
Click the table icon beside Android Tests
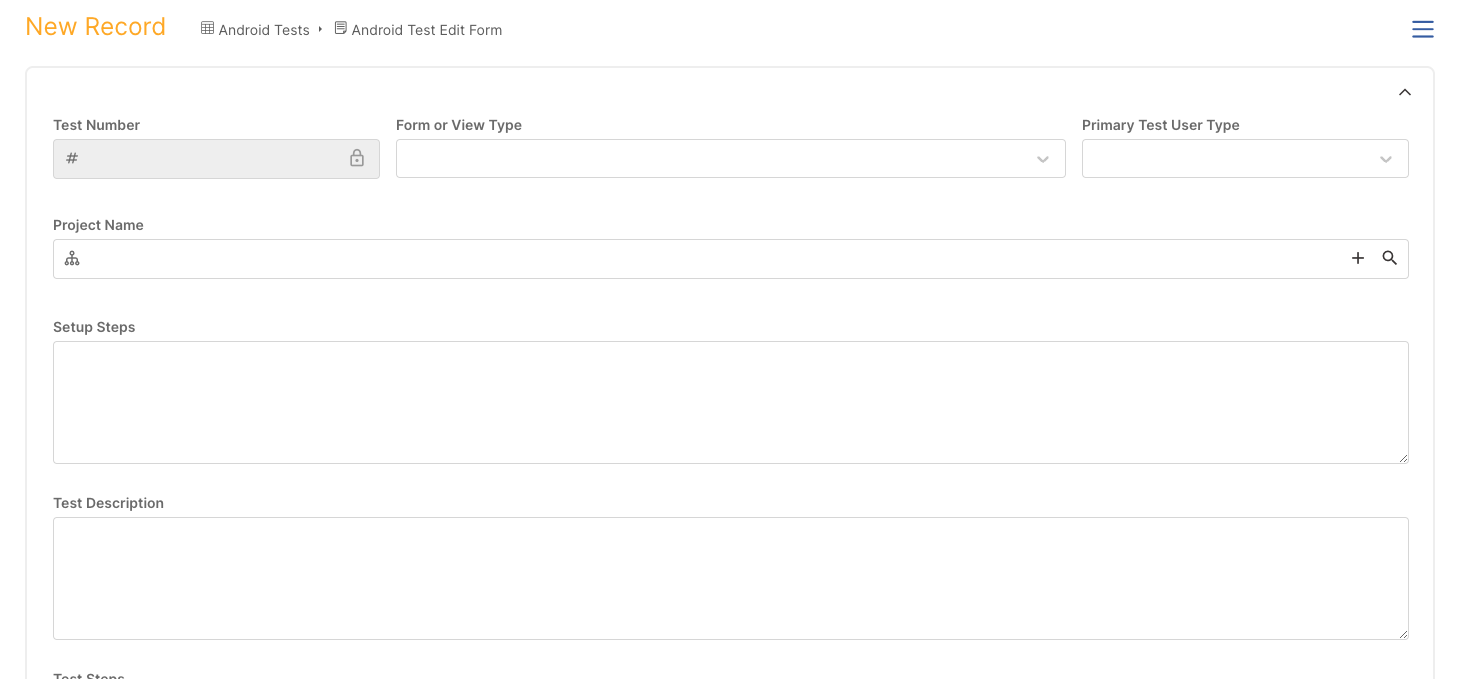[208, 29]
